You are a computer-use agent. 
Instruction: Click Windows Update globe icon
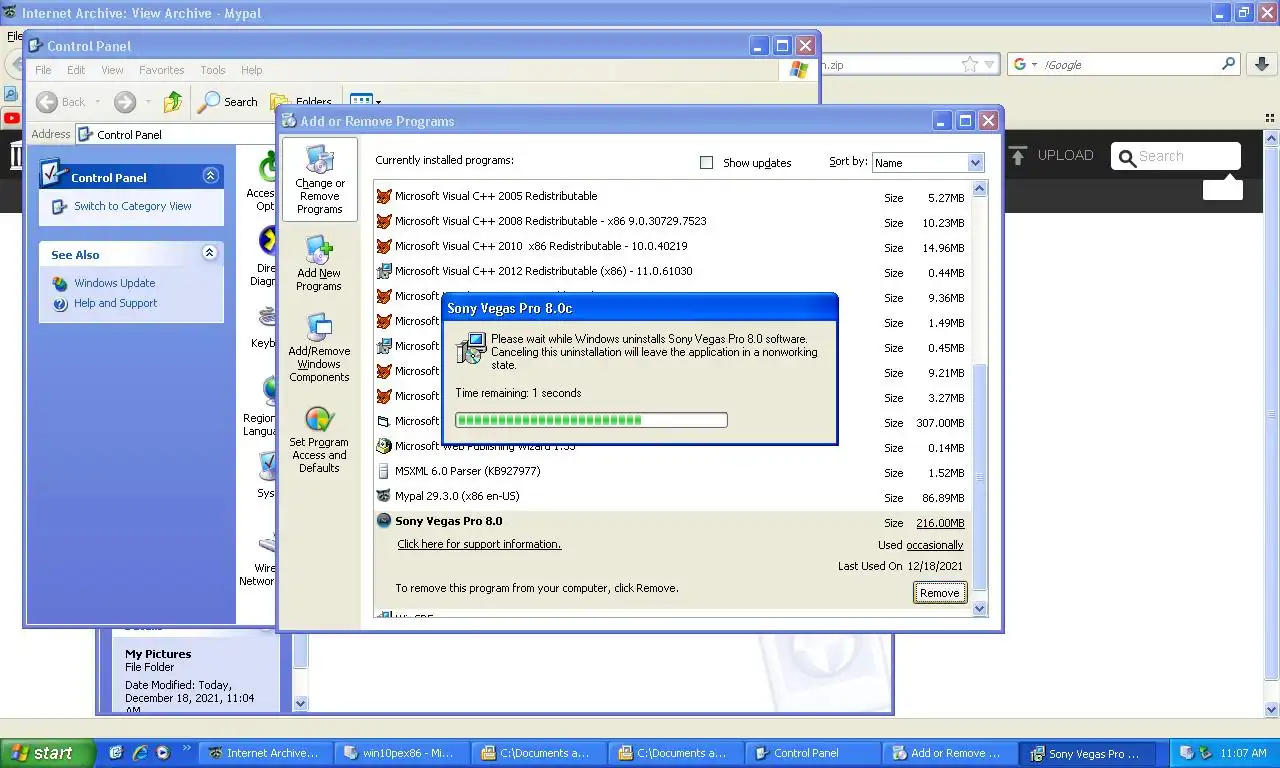[61, 283]
